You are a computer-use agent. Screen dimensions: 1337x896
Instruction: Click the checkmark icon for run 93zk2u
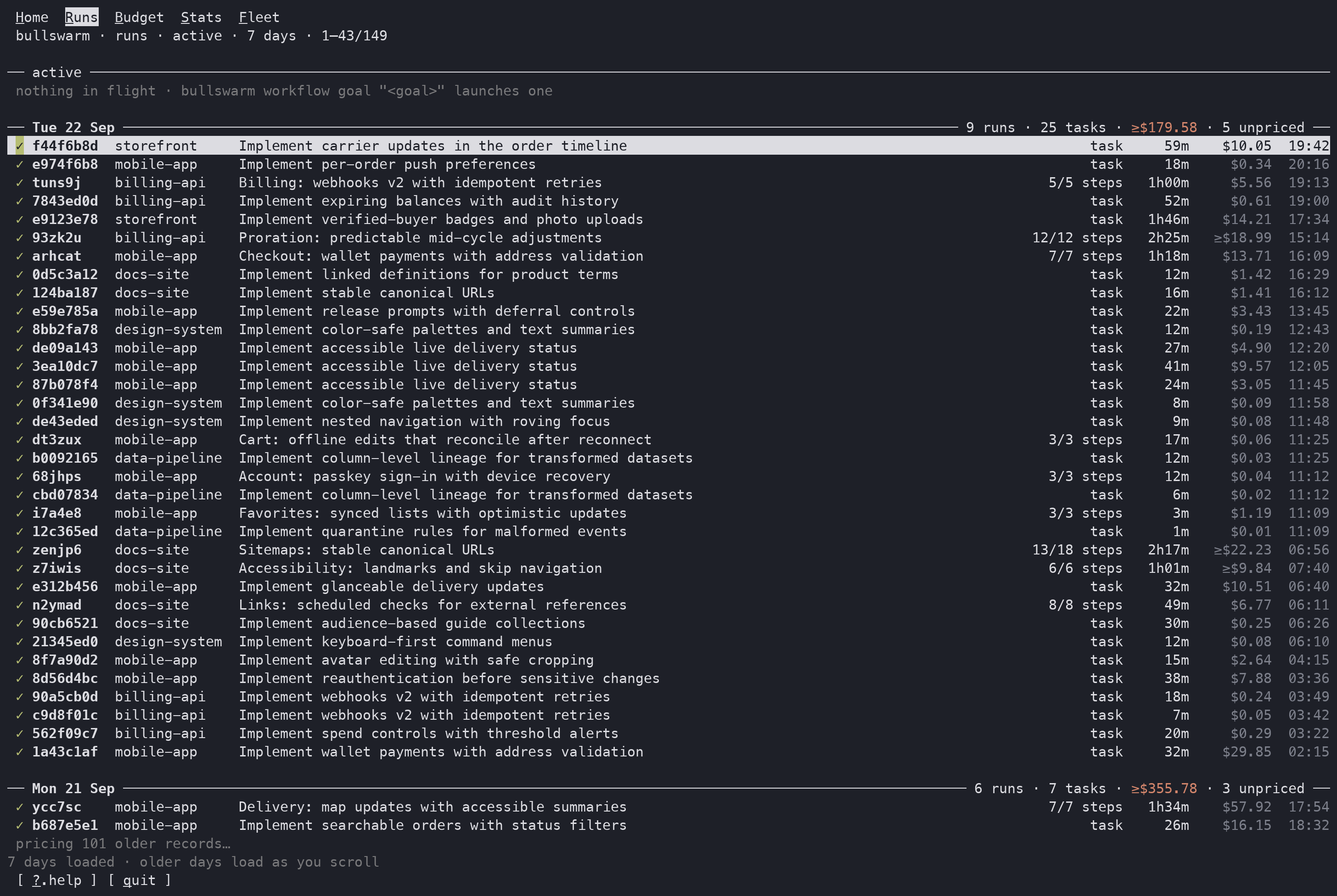click(x=19, y=238)
